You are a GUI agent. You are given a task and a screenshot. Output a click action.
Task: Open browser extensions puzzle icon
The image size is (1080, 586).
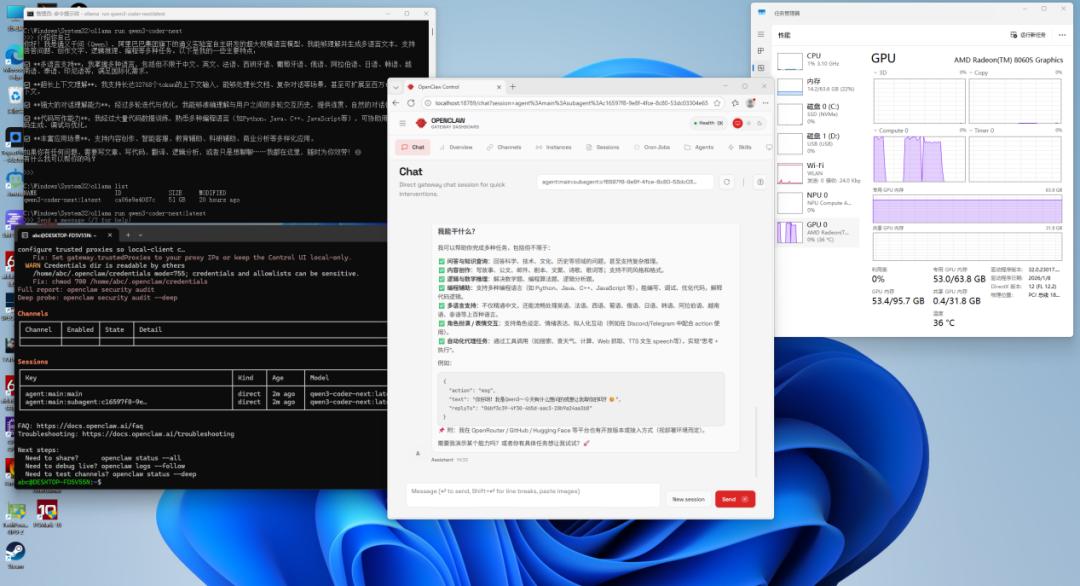coord(735,103)
